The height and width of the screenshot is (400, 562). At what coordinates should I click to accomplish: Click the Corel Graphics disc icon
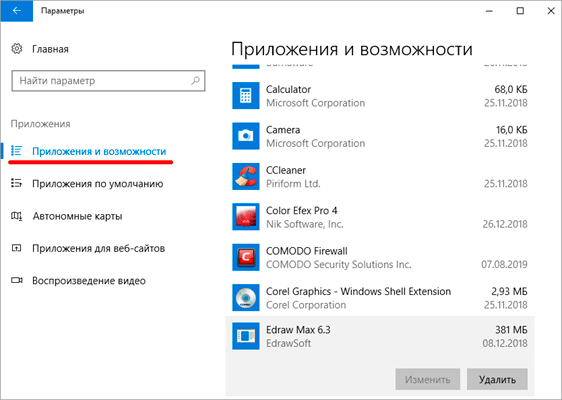coord(246,298)
